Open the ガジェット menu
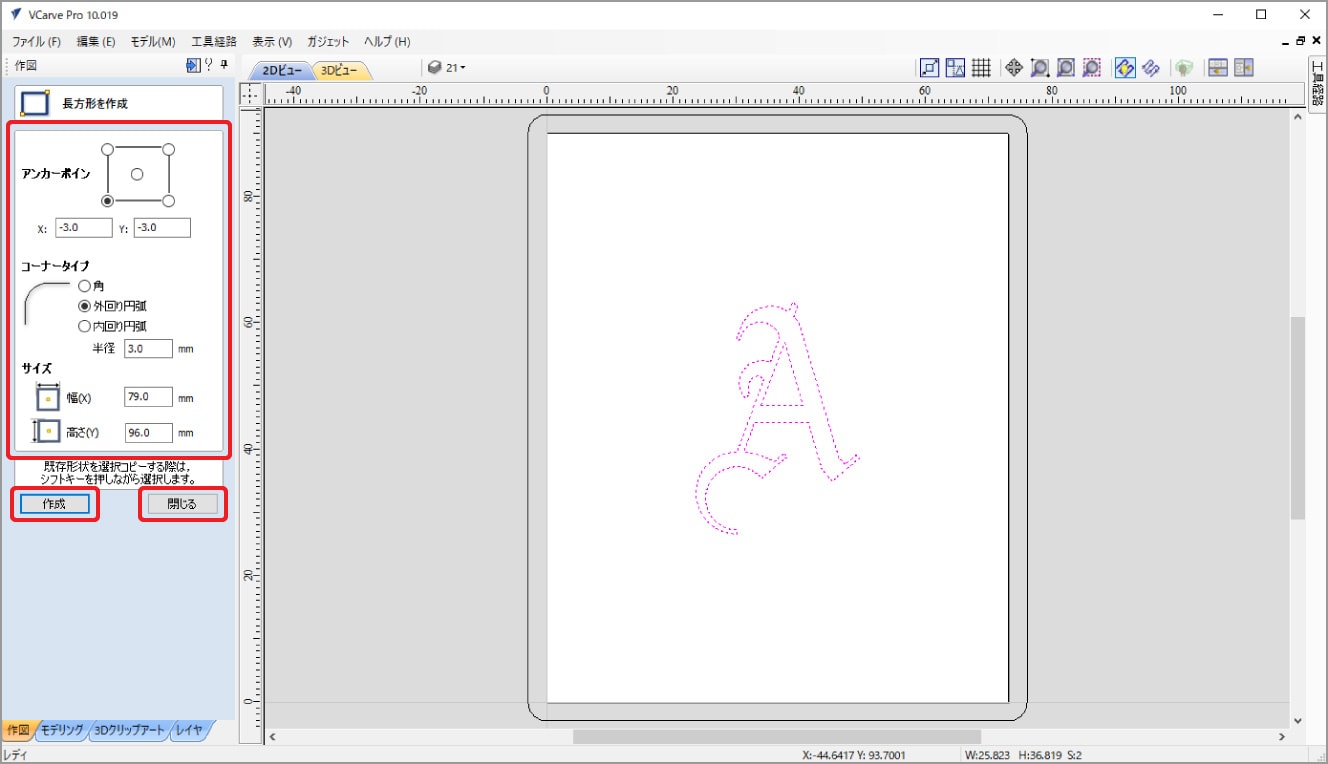 [328, 42]
